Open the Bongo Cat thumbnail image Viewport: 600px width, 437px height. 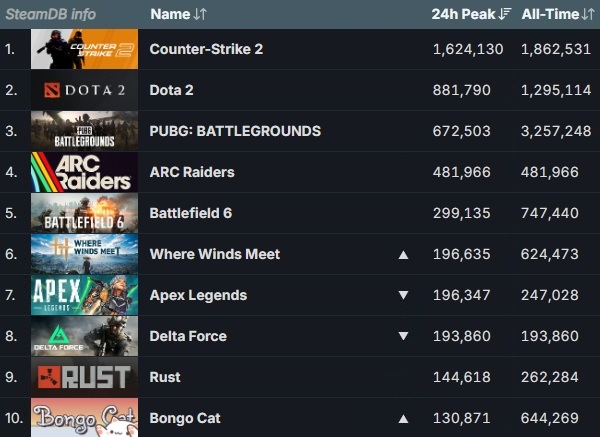click(84, 417)
